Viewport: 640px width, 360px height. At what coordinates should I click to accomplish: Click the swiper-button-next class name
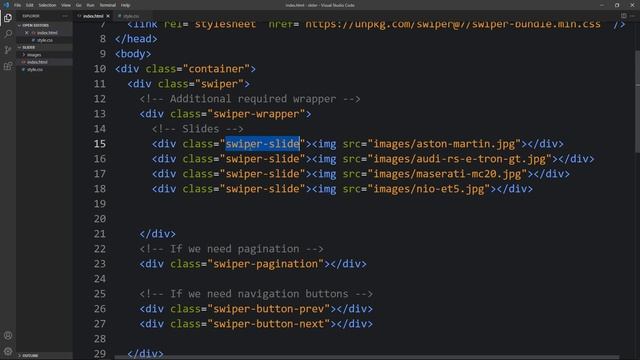[x=269, y=324]
